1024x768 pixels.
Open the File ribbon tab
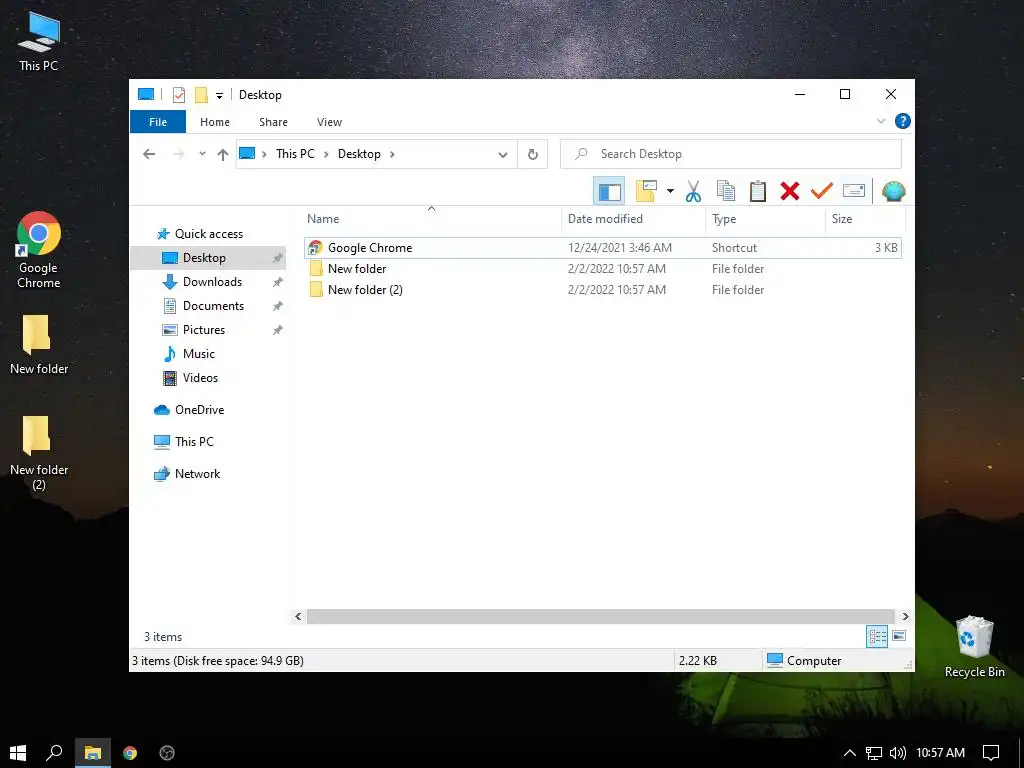(x=158, y=122)
